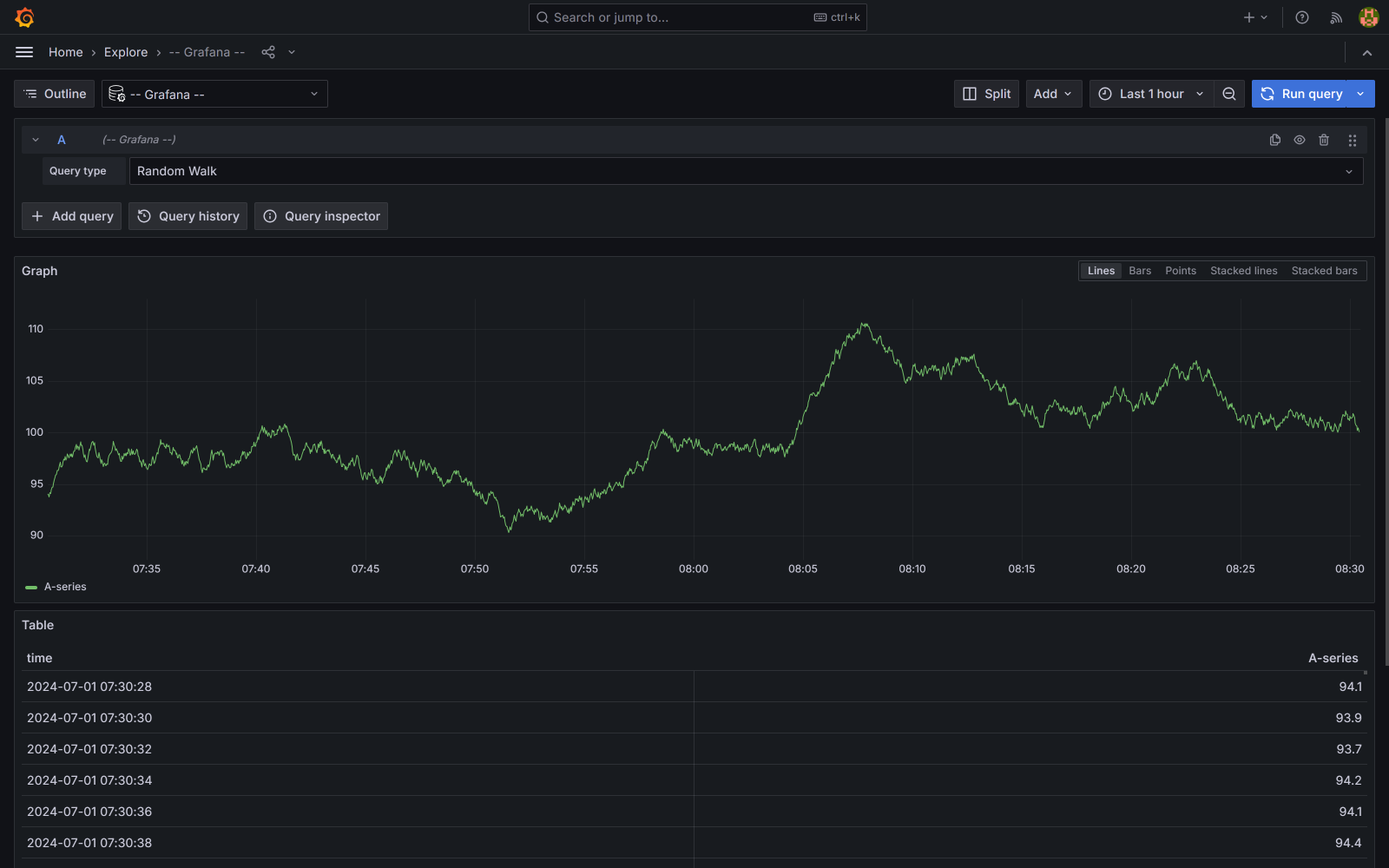Click the page vertical scrollbar
The image size is (1389, 868).
[x=1386, y=391]
